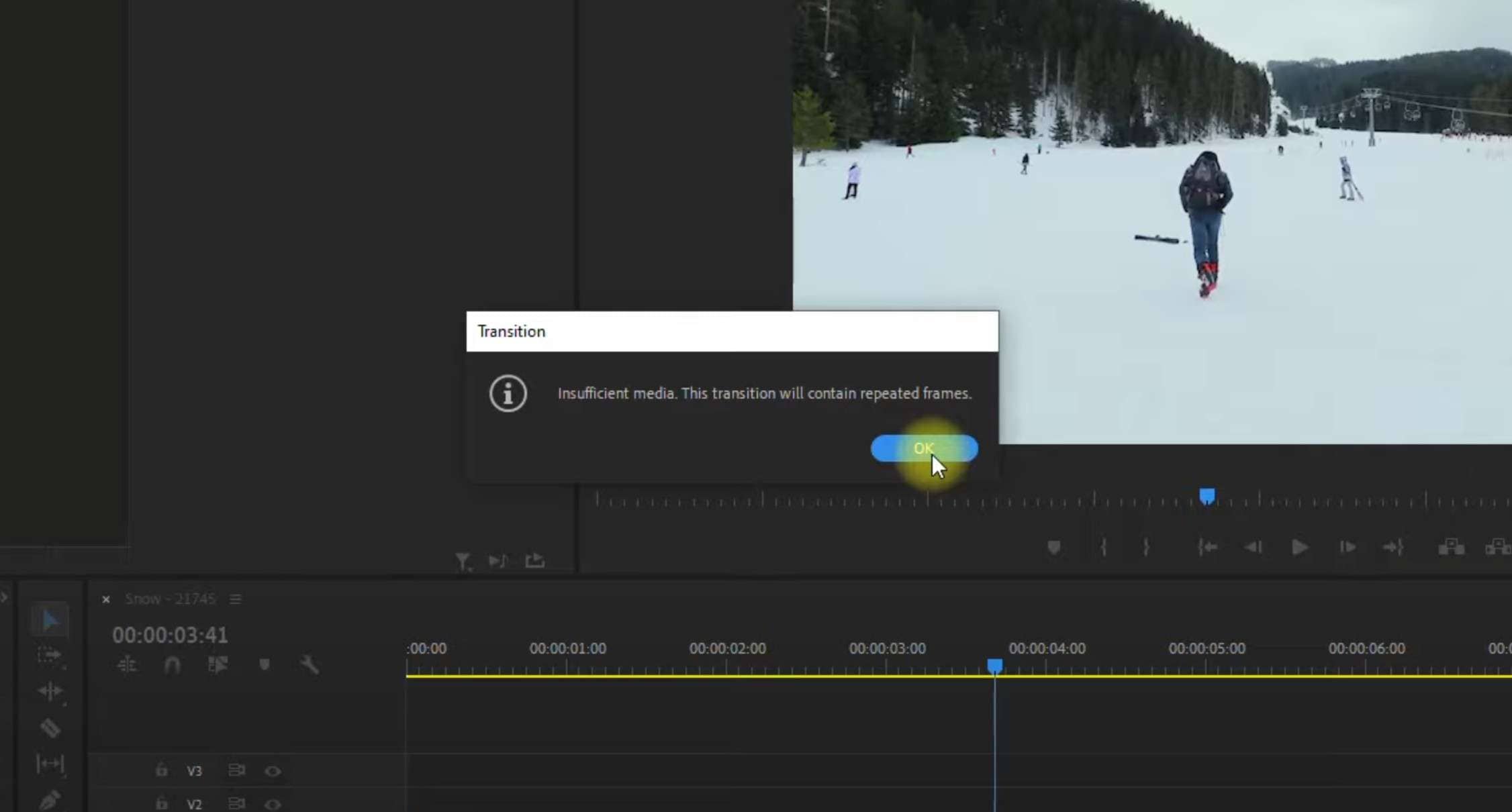Click timeline timecode 00:00:03:41 field
Viewport: 1512px width, 812px height.
(170, 635)
